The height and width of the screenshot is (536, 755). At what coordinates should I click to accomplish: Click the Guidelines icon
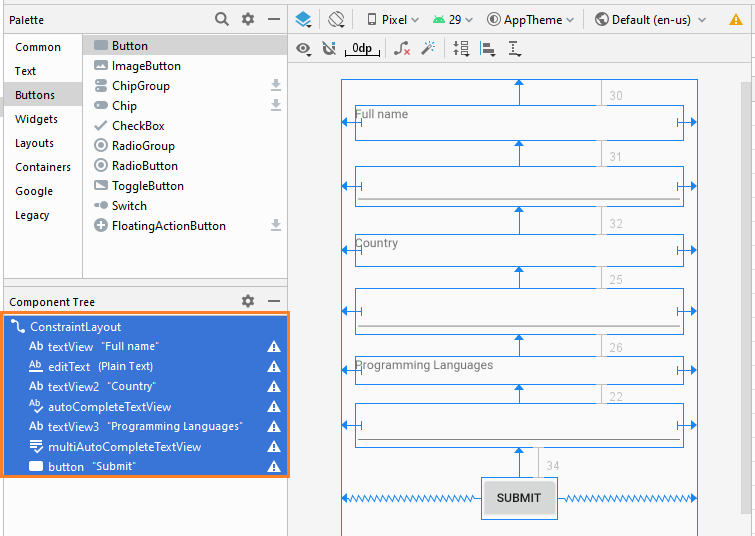pyautogui.click(x=514, y=49)
